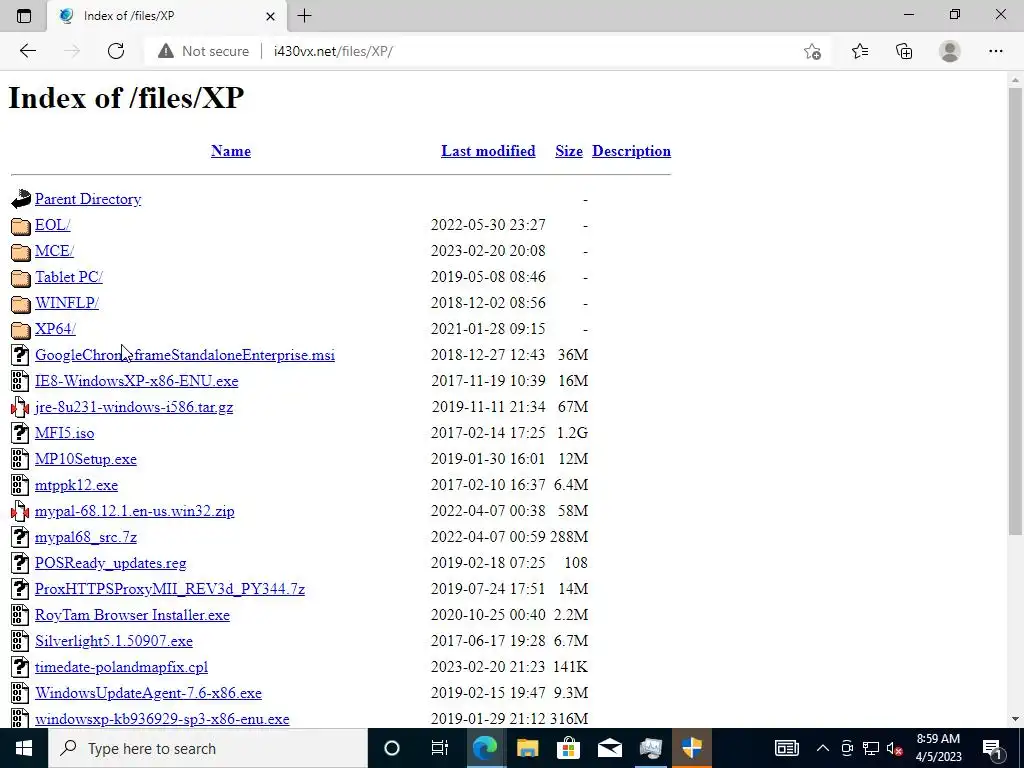Open the Mail app from taskbar

click(609, 748)
